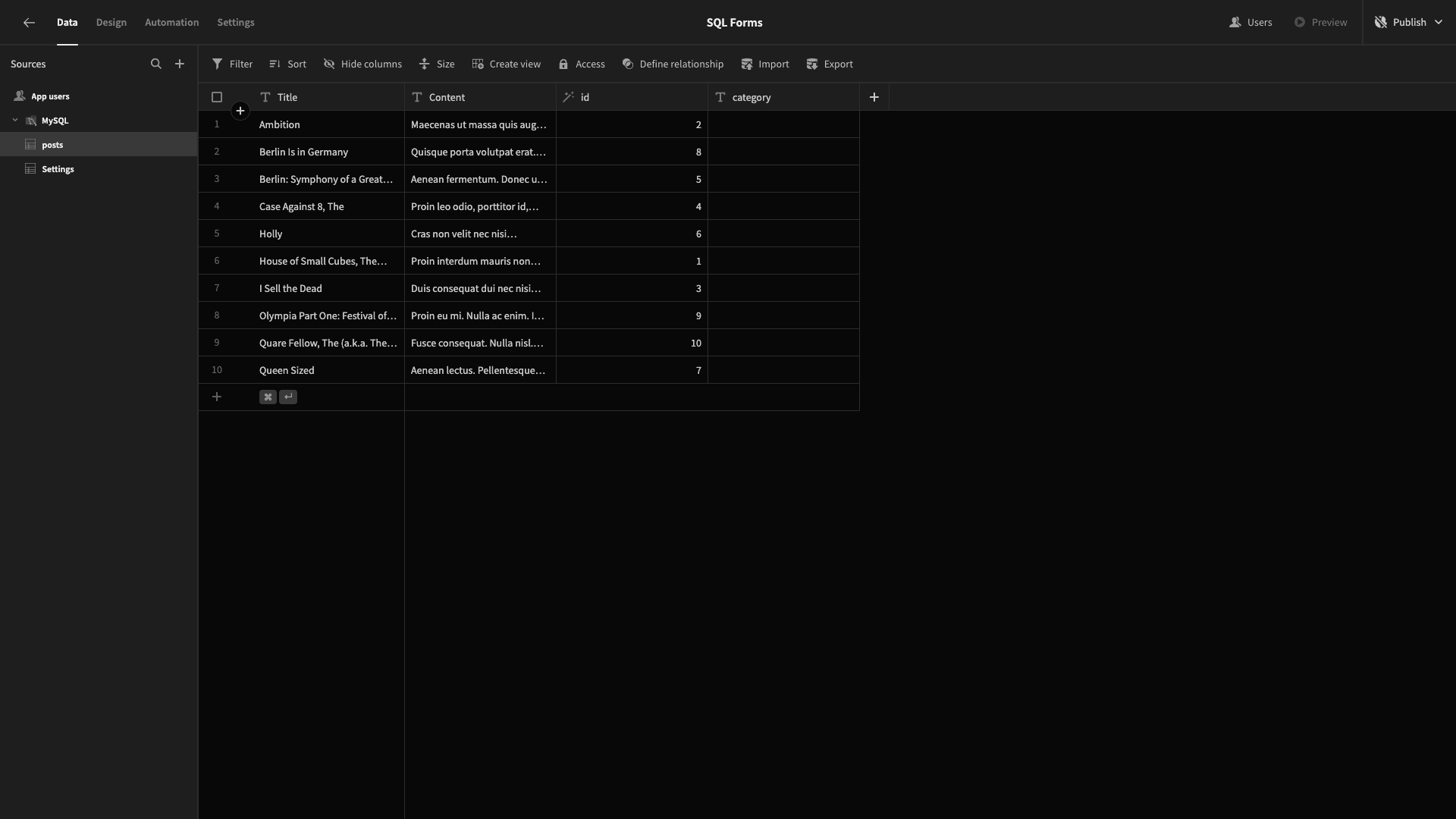Select 'Case Against 8, The' cell
1456x819 pixels.
tap(328, 206)
